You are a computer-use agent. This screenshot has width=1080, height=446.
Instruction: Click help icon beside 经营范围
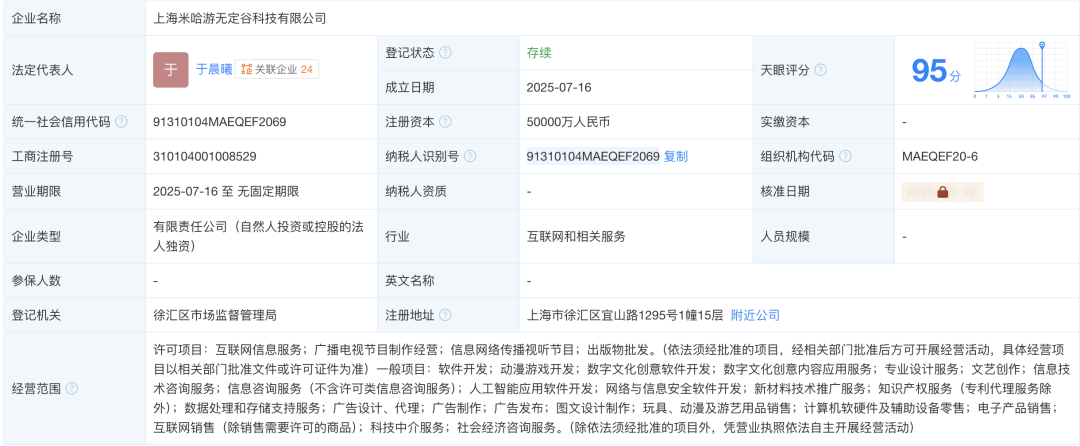coord(72,388)
